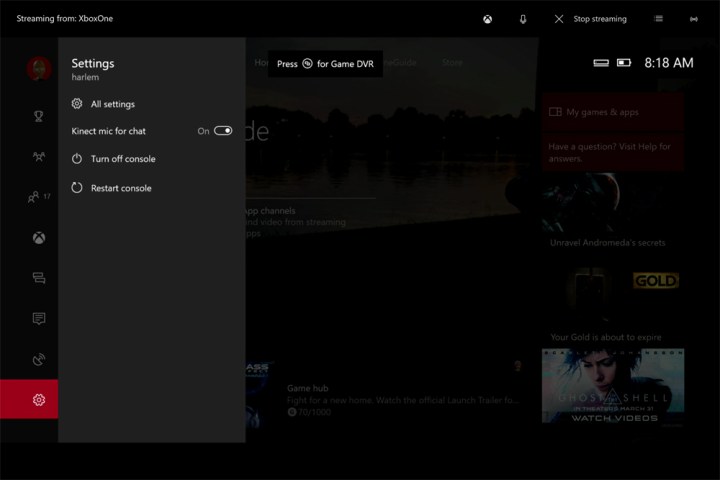This screenshot has height=480, width=720.
Task: Click the controller battery icon near the clock
Action: (x=624, y=62)
